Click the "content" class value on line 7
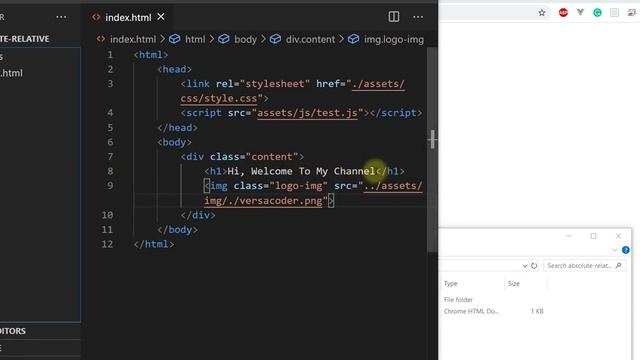The image size is (640, 360). (272, 157)
